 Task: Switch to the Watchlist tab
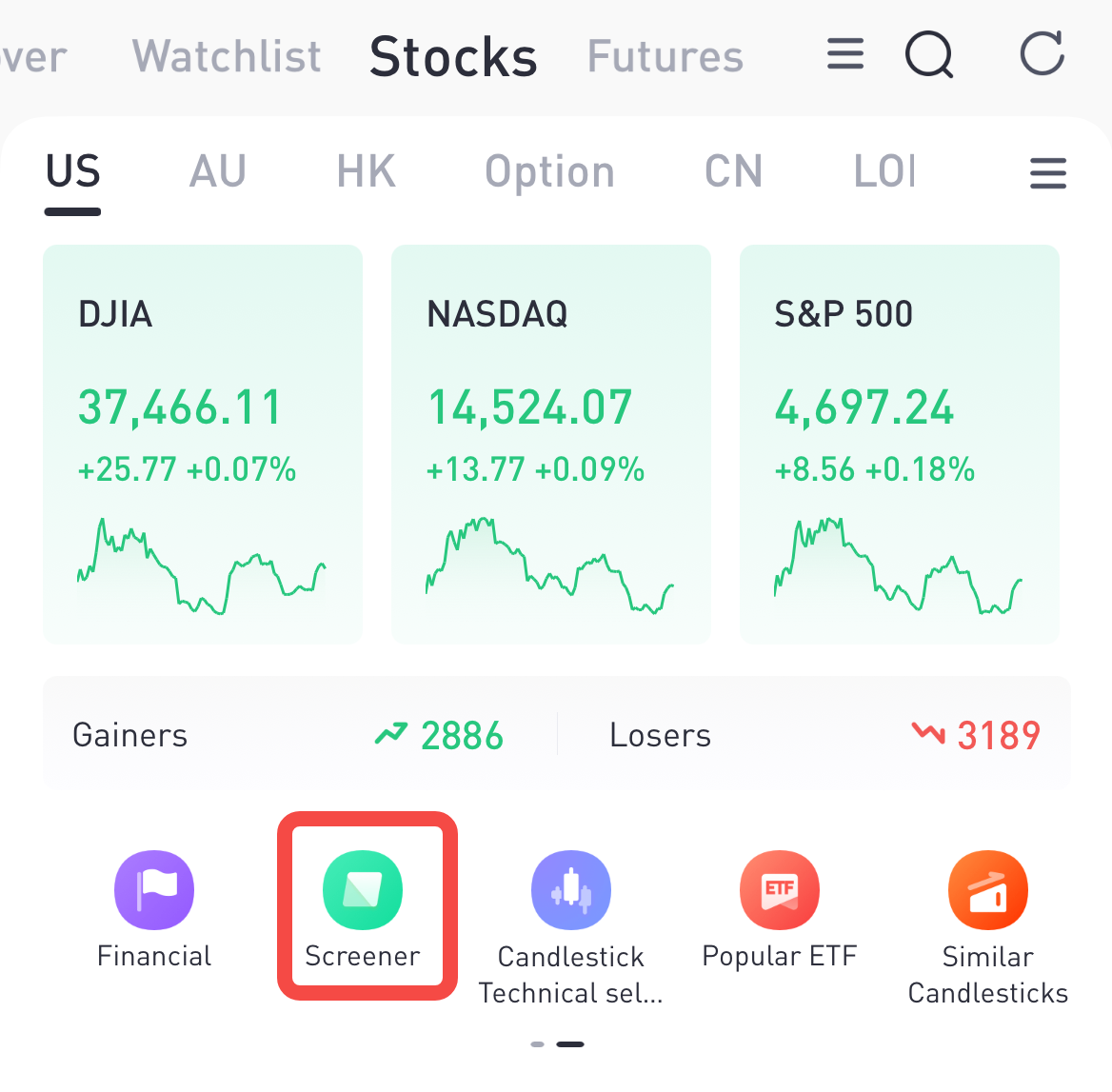[227, 56]
